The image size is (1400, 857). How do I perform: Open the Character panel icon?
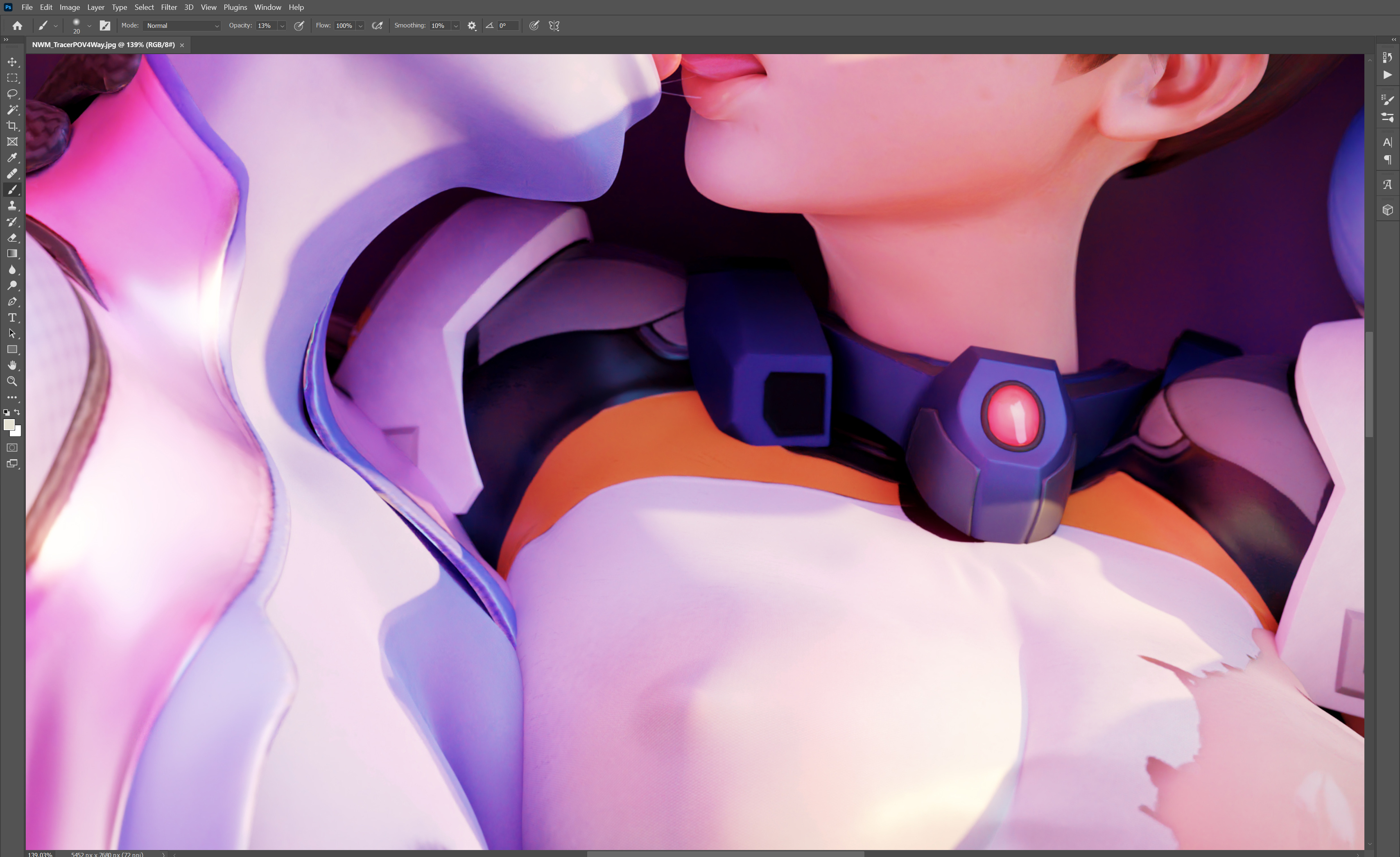point(1387,142)
